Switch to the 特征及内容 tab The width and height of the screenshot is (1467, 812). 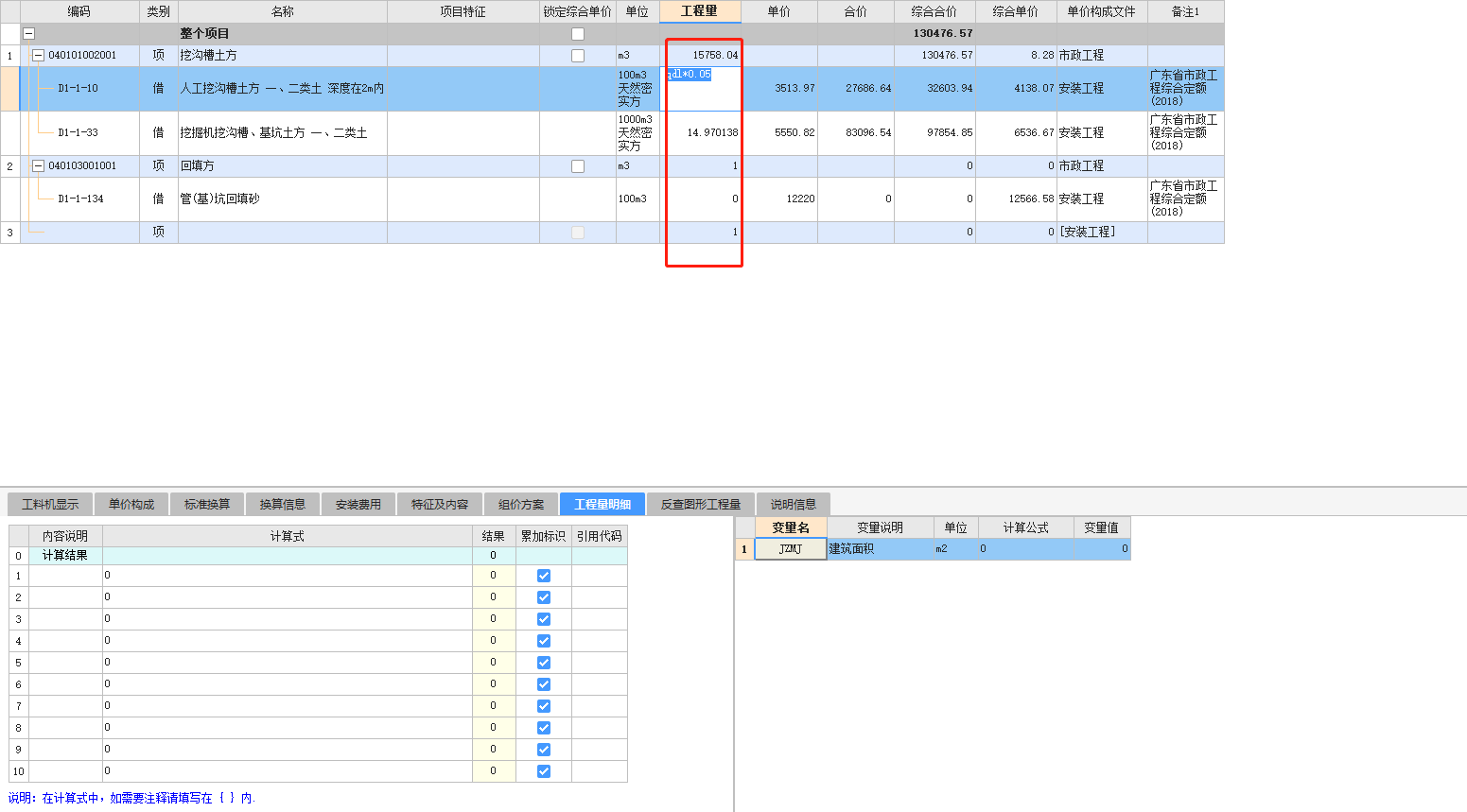point(440,504)
